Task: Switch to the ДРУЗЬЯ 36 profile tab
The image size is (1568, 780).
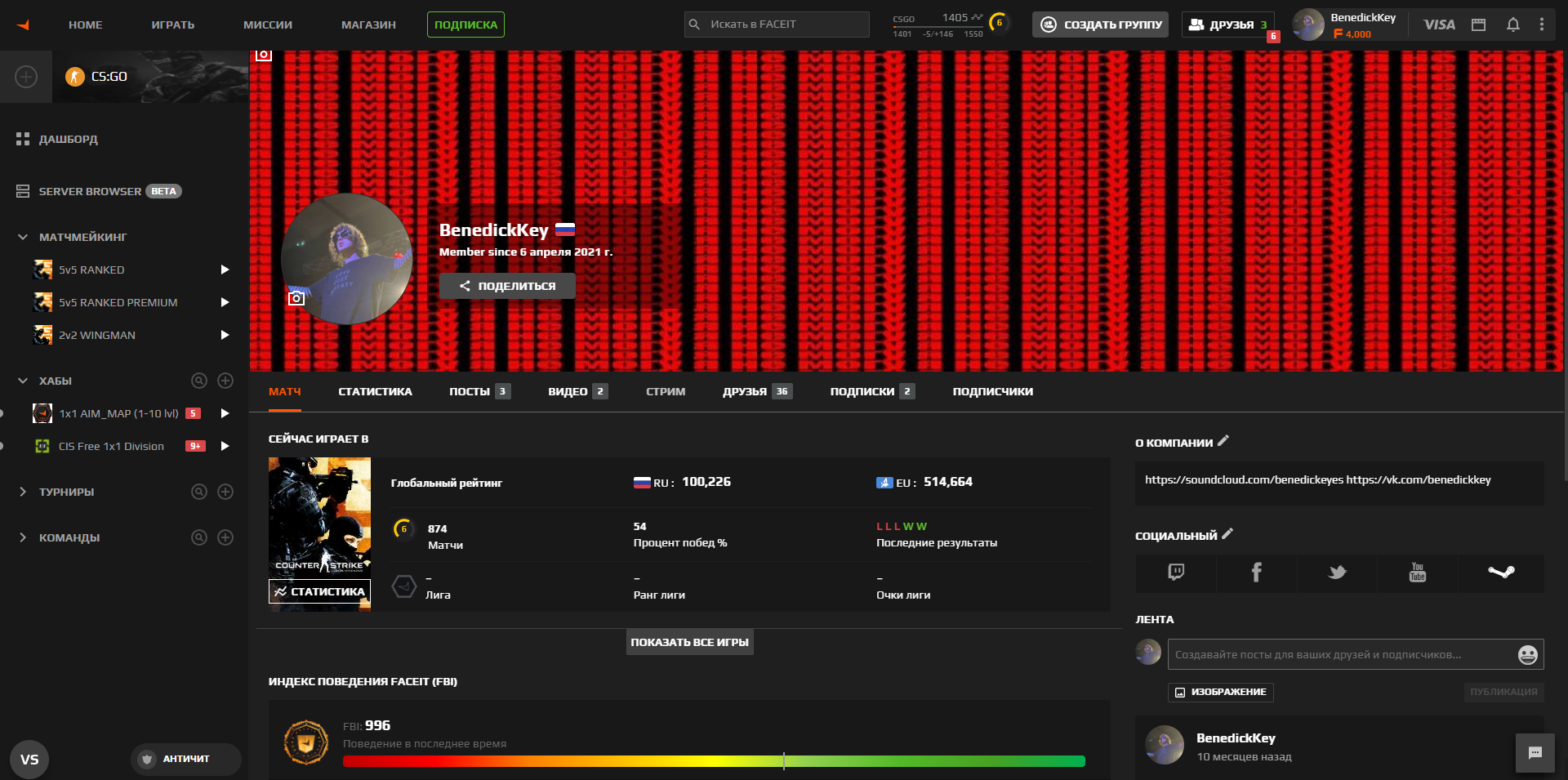Action: (x=757, y=391)
